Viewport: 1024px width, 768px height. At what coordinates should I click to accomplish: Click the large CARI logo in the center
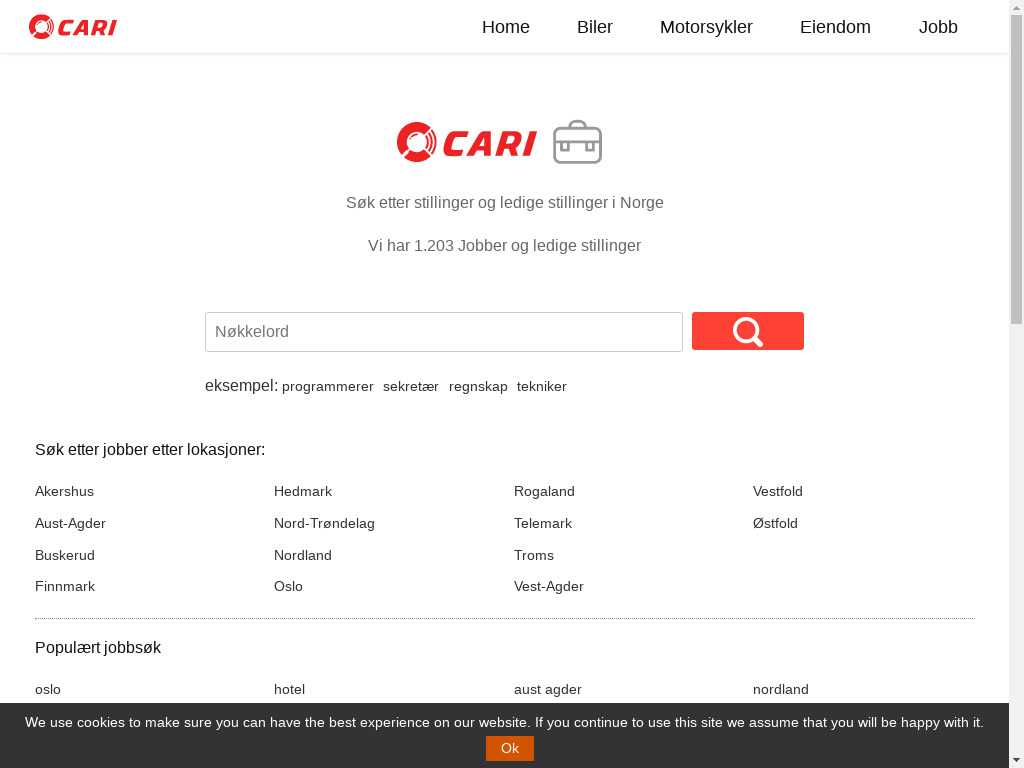(467, 142)
